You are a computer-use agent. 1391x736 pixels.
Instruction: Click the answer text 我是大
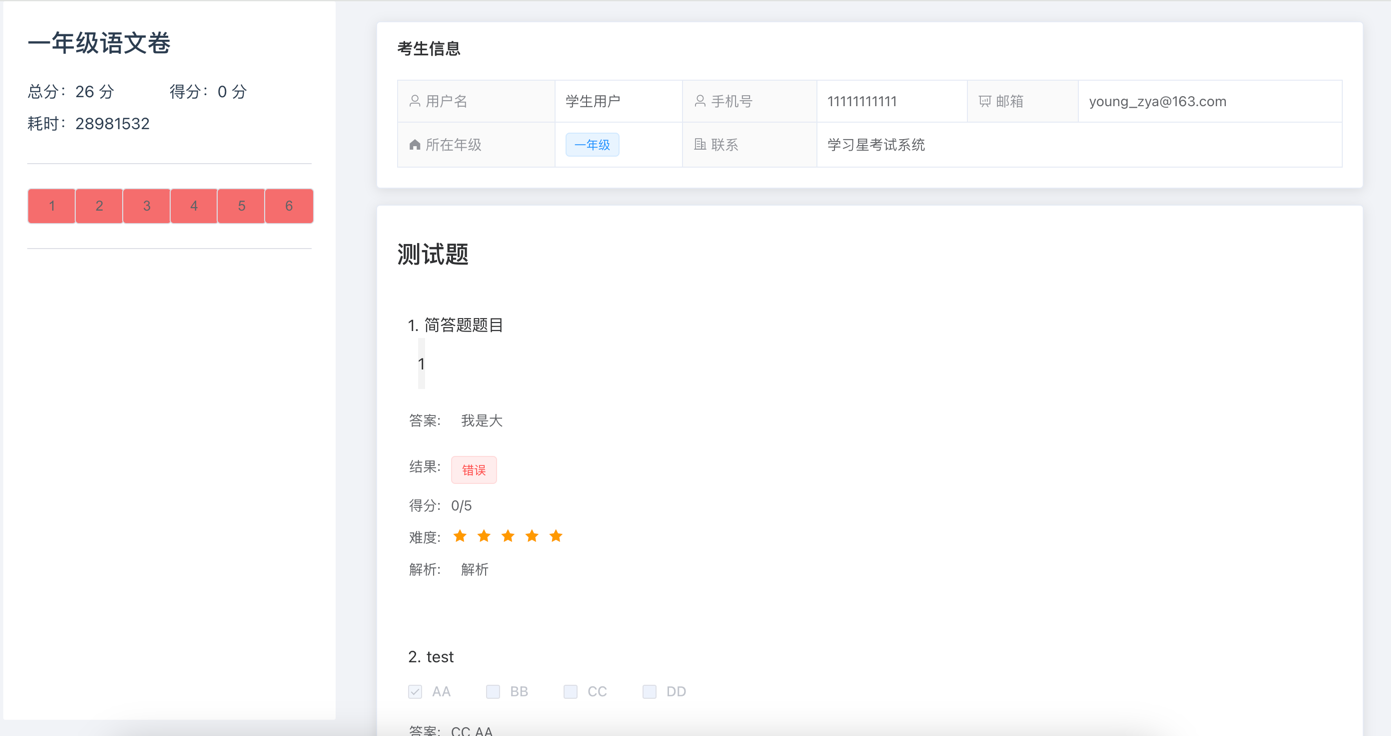click(x=481, y=420)
